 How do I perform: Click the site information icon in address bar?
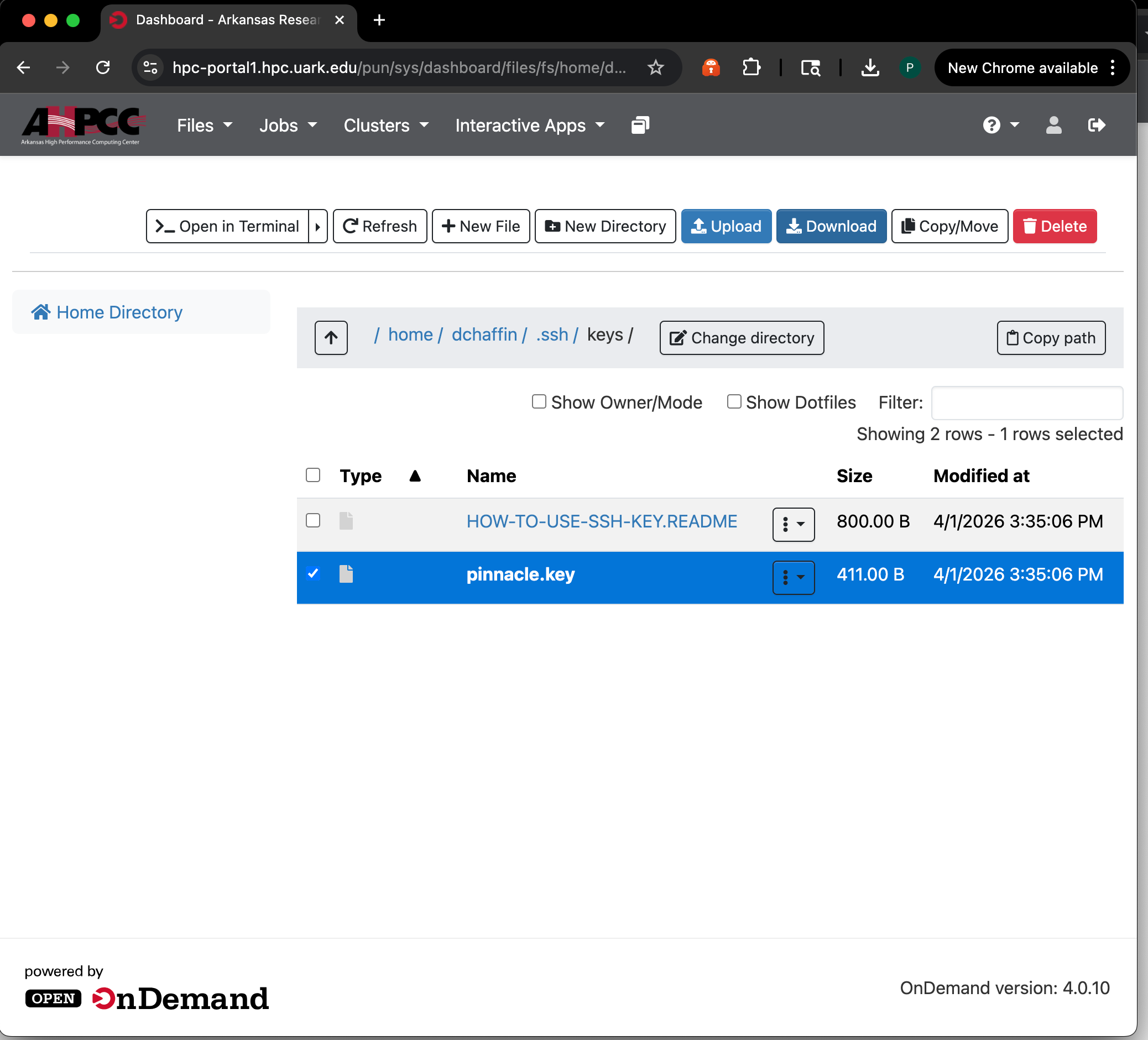tap(150, 68)
